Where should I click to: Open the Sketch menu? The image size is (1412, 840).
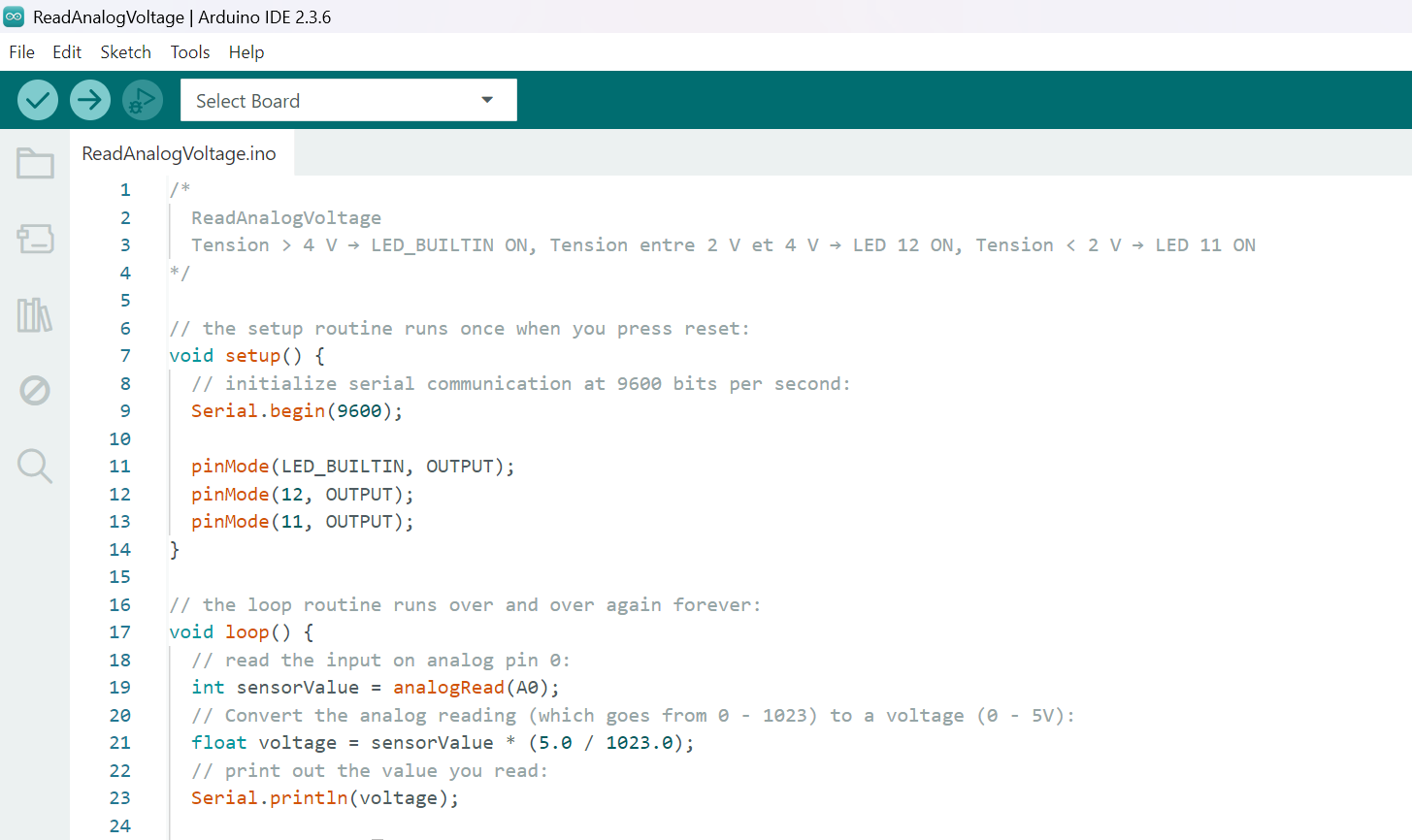[125, 52]
